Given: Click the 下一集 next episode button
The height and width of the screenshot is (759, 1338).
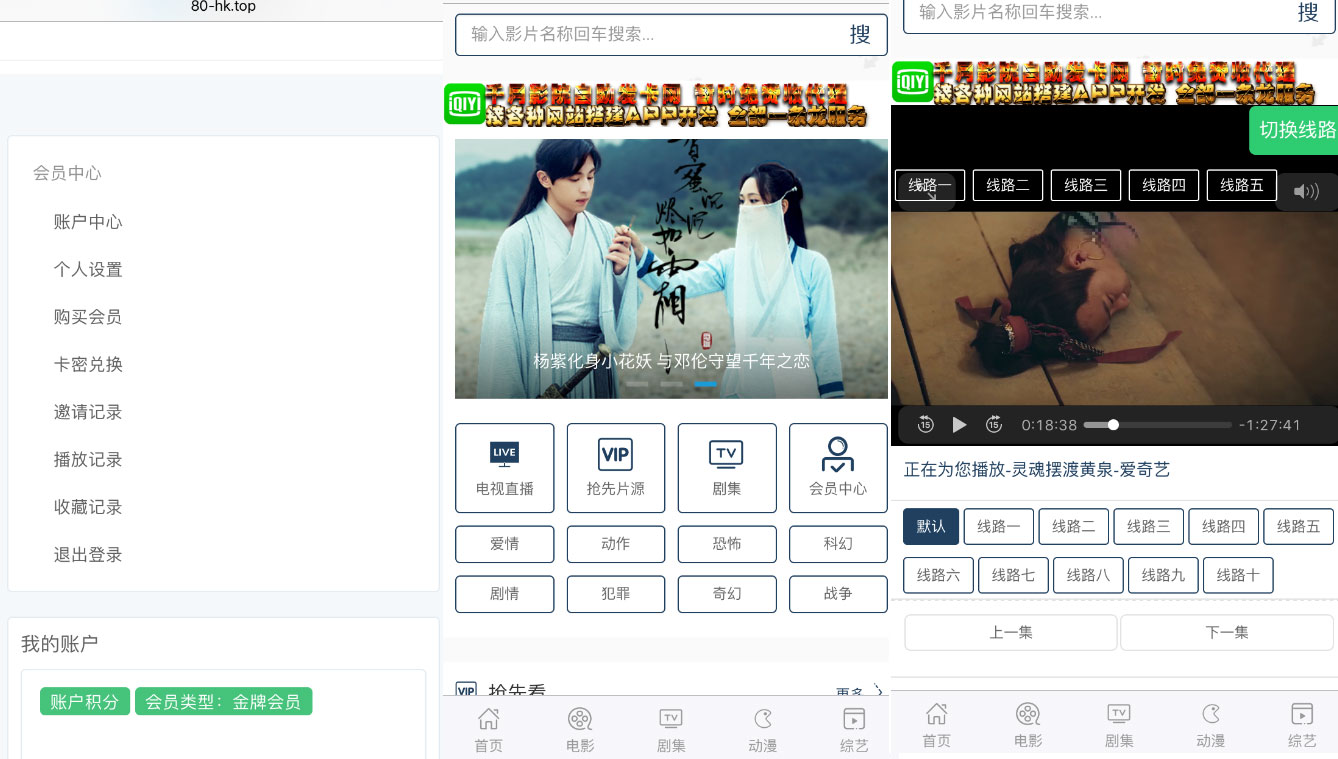Looking at the screenshot, I should tap(1226, 632).
